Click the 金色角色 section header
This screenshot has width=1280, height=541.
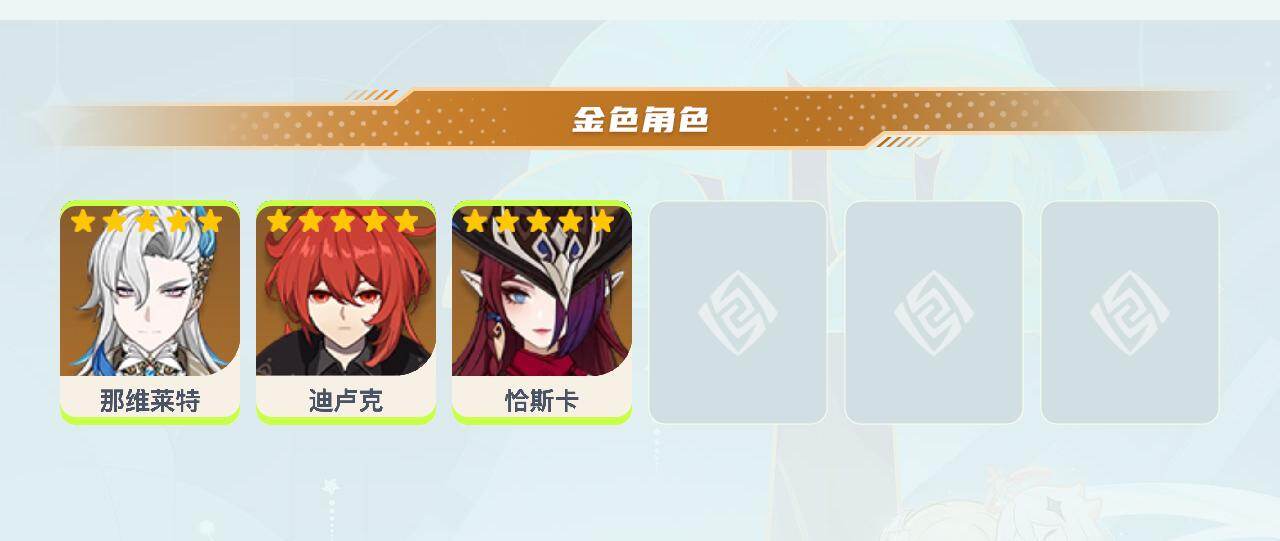pyautogui.click(x=640, y=119)
